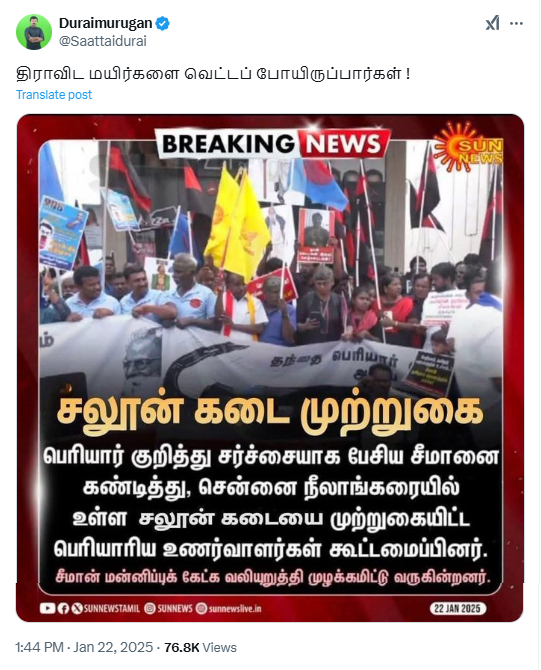Click the 22 JAN 2025 date badge
This screenshot has height=670, width=541.
[457, 608]
